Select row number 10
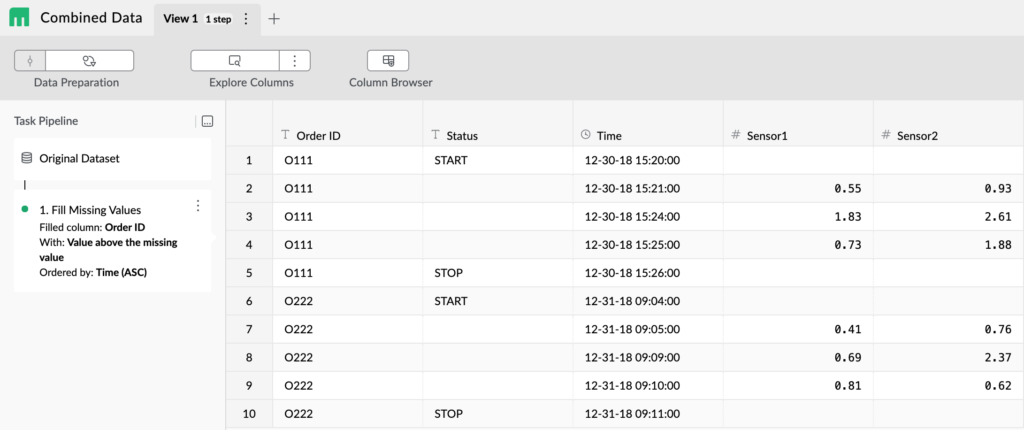The height and width of the screenshot is (430, 1024). 249,414
